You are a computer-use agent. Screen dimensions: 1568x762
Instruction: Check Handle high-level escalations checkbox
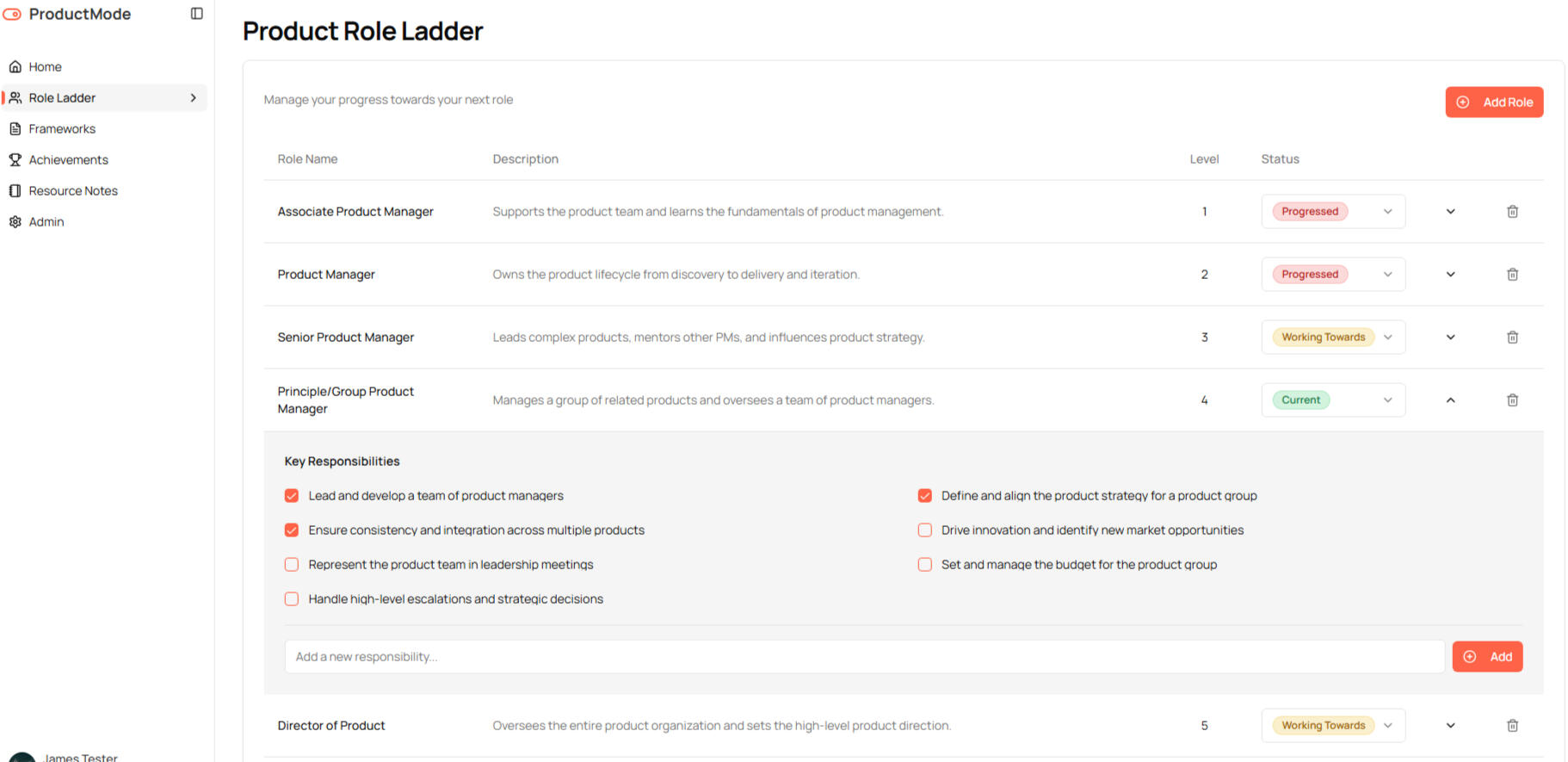point(292,599)
